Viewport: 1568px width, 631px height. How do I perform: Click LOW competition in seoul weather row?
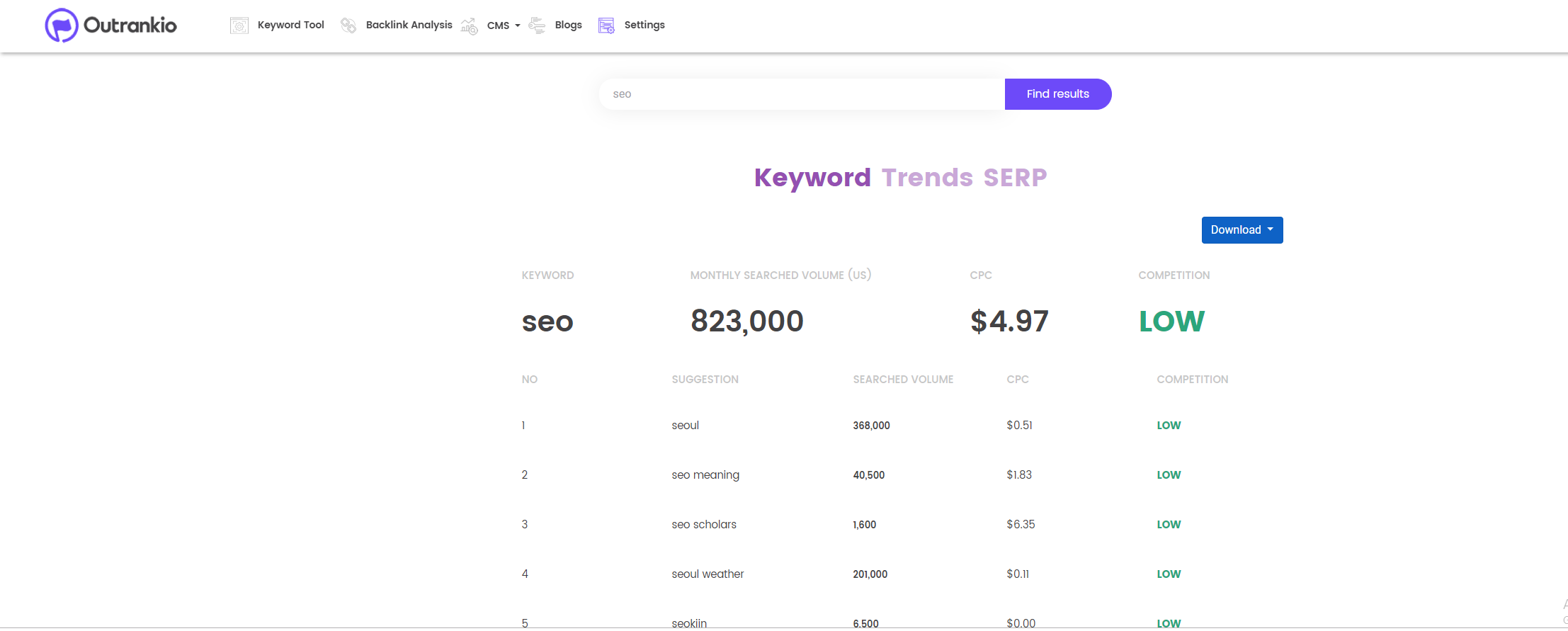pyautogui.click(x=1169, y=574)
